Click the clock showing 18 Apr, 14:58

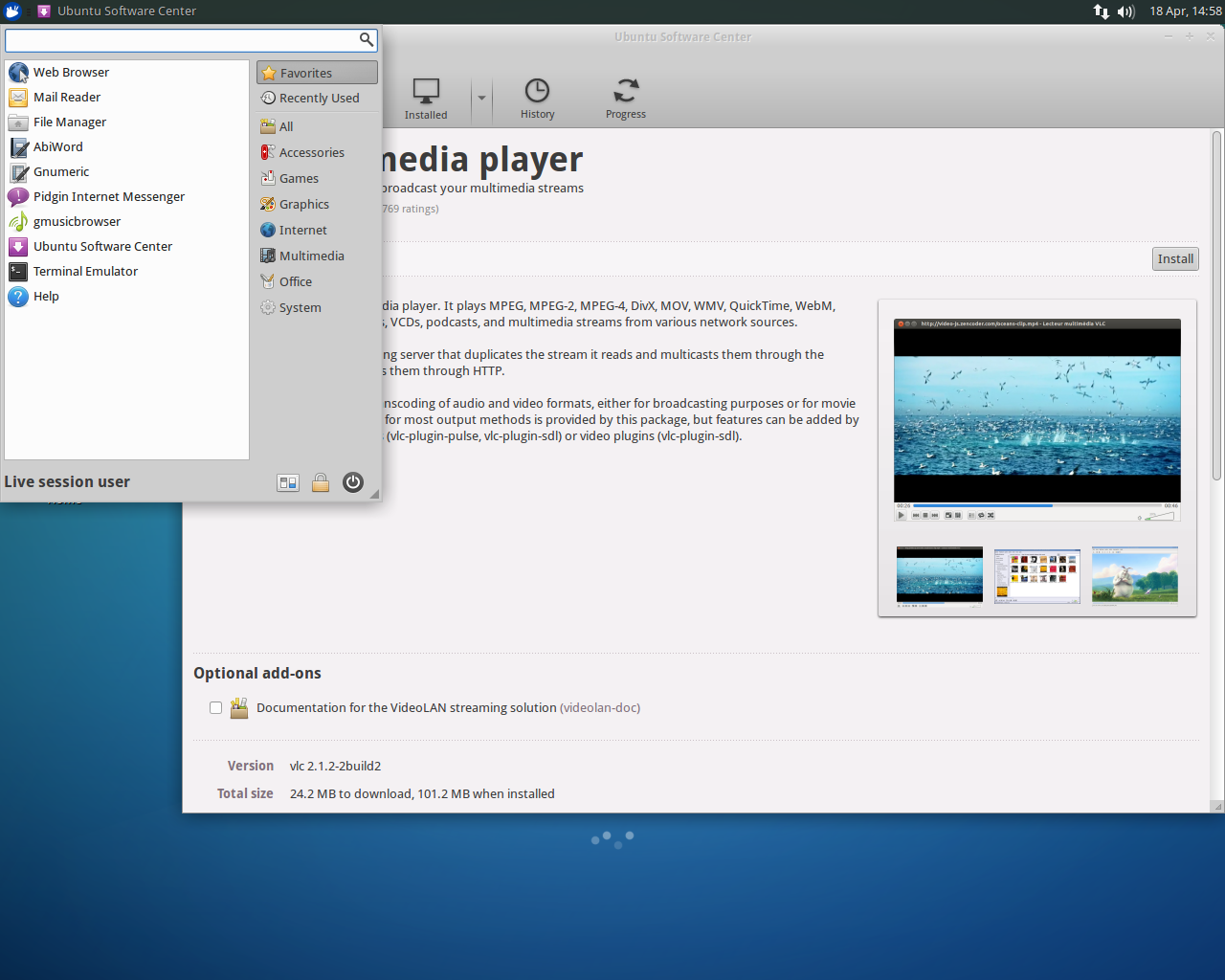1186,11
